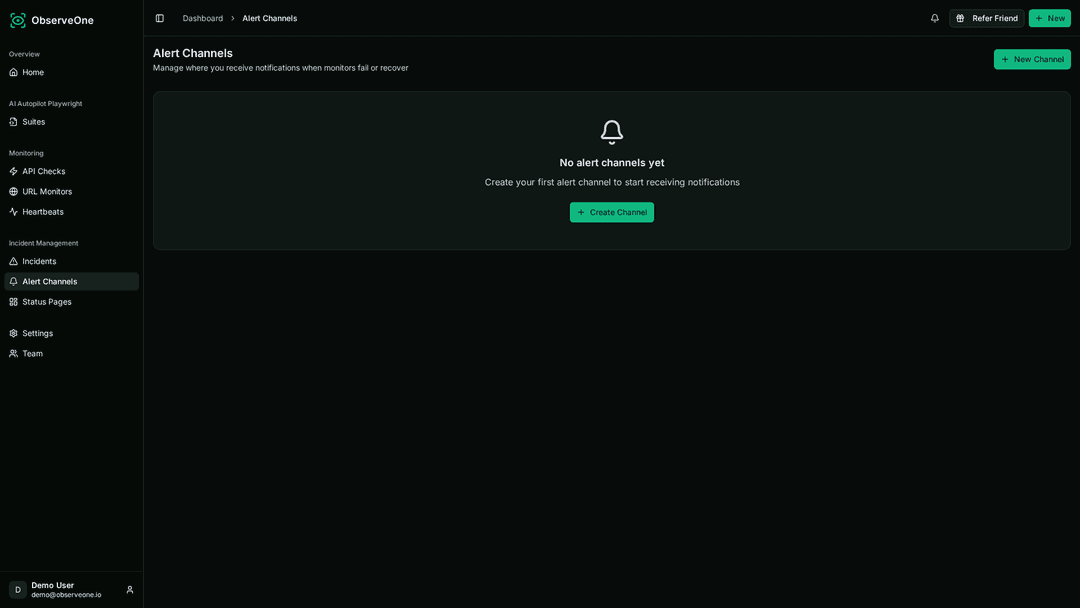Follow the Dashboard breadcrumb link
Viewport: 1080px width, 608px height.
(202, 19)
